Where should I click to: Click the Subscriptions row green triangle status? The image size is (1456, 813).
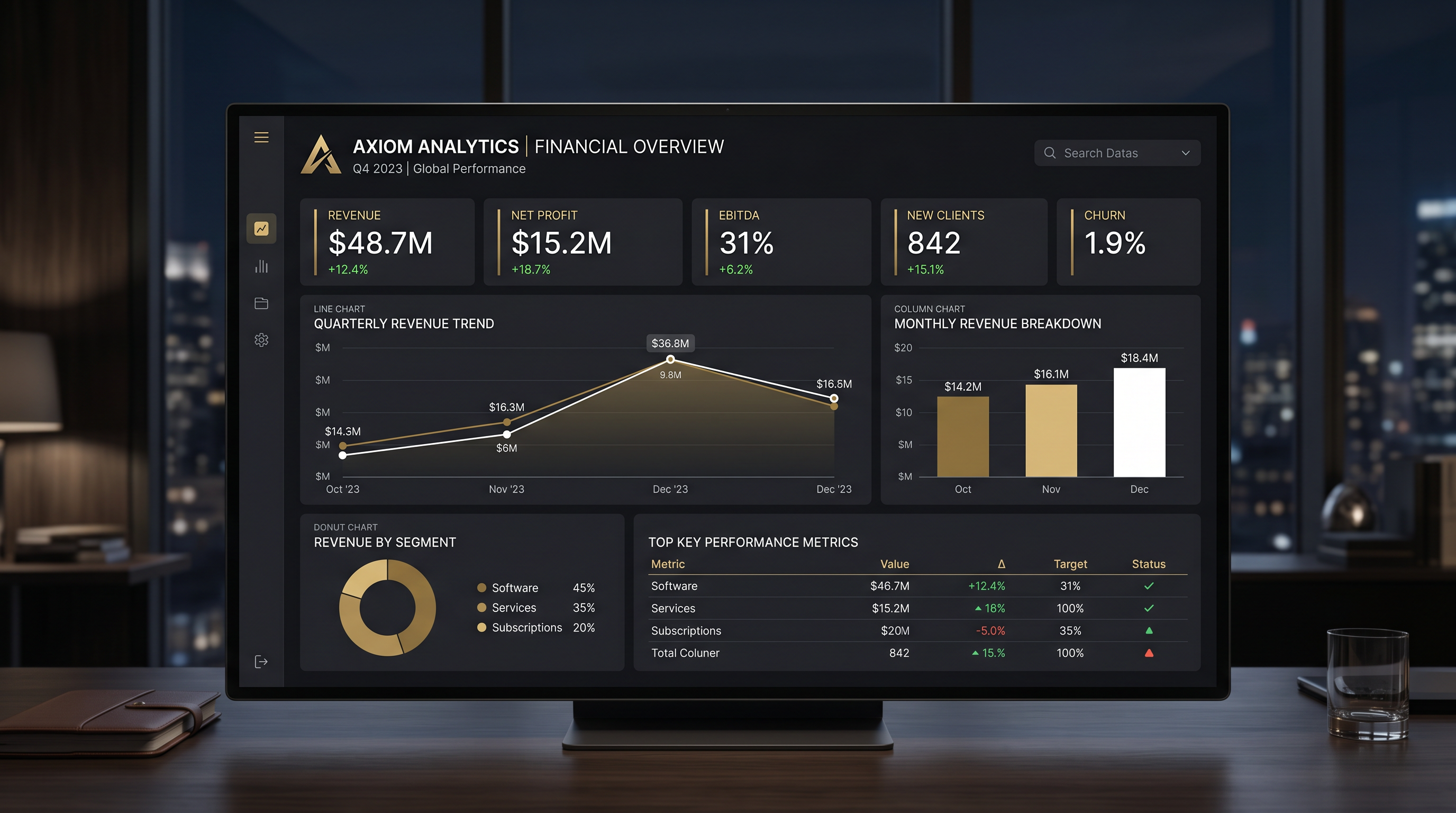click(x=1149, y=630)
